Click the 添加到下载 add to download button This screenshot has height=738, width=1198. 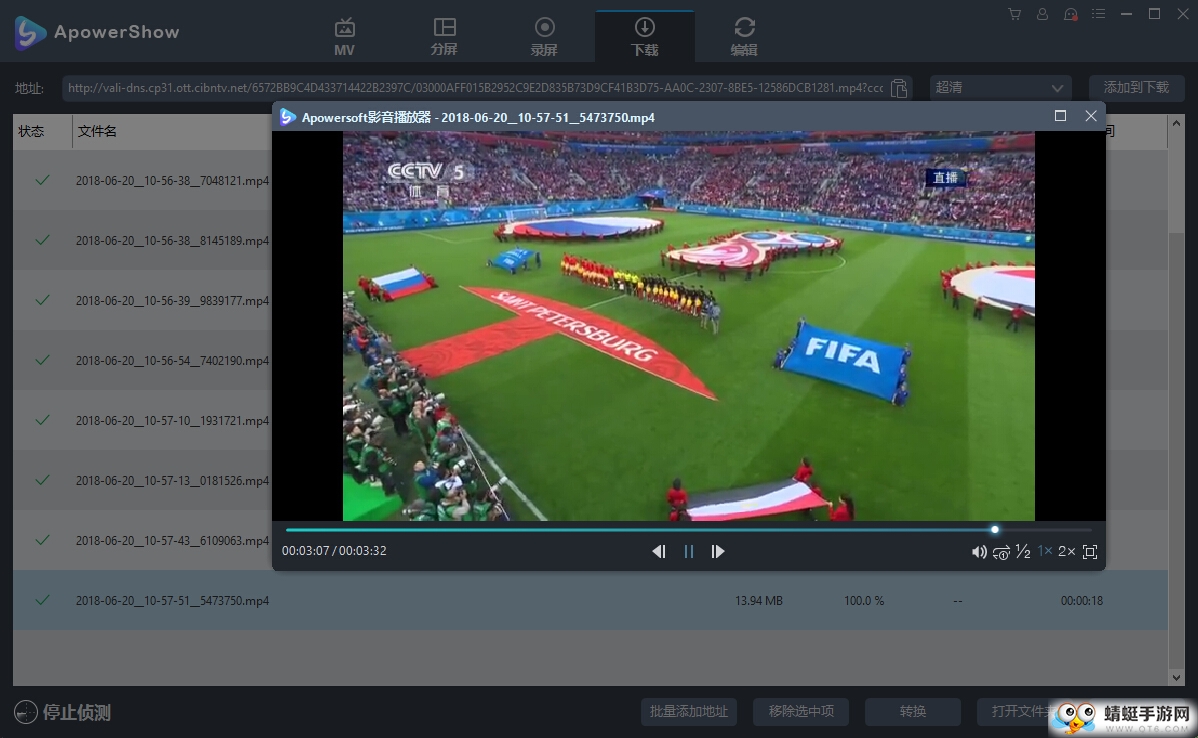1136,88
